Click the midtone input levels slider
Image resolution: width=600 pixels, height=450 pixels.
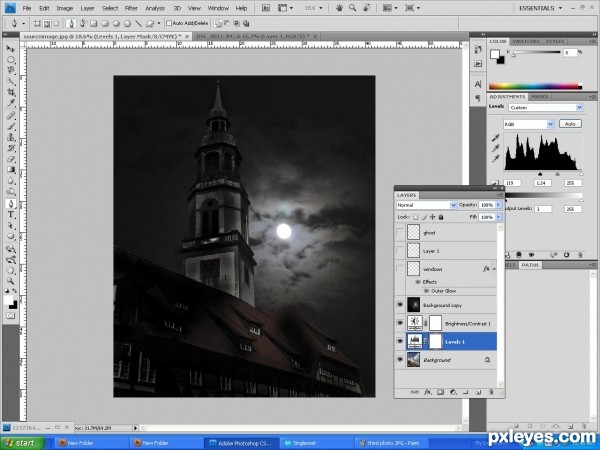[558, 174]
